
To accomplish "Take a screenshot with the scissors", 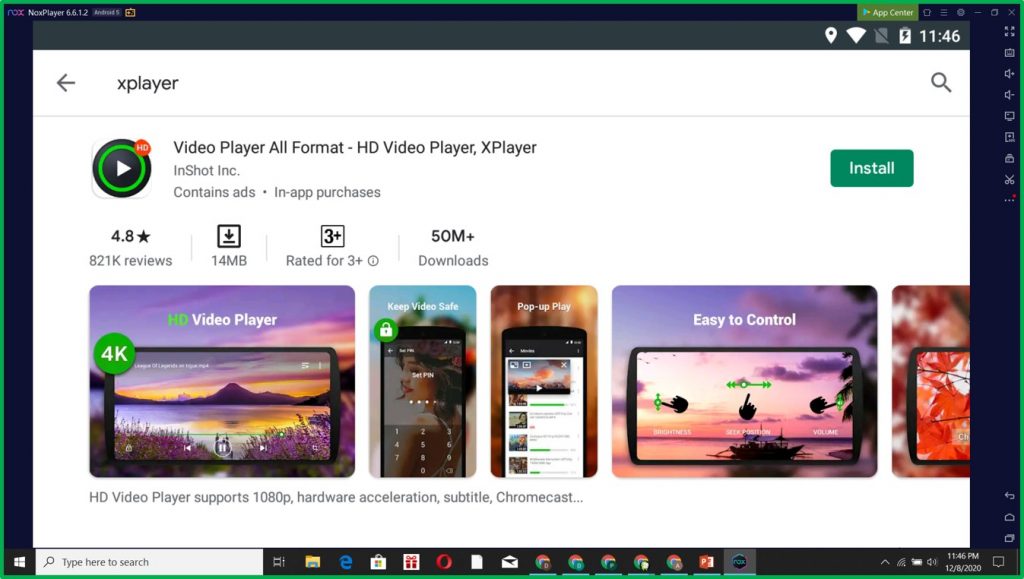I will [x=1010, y=180].
